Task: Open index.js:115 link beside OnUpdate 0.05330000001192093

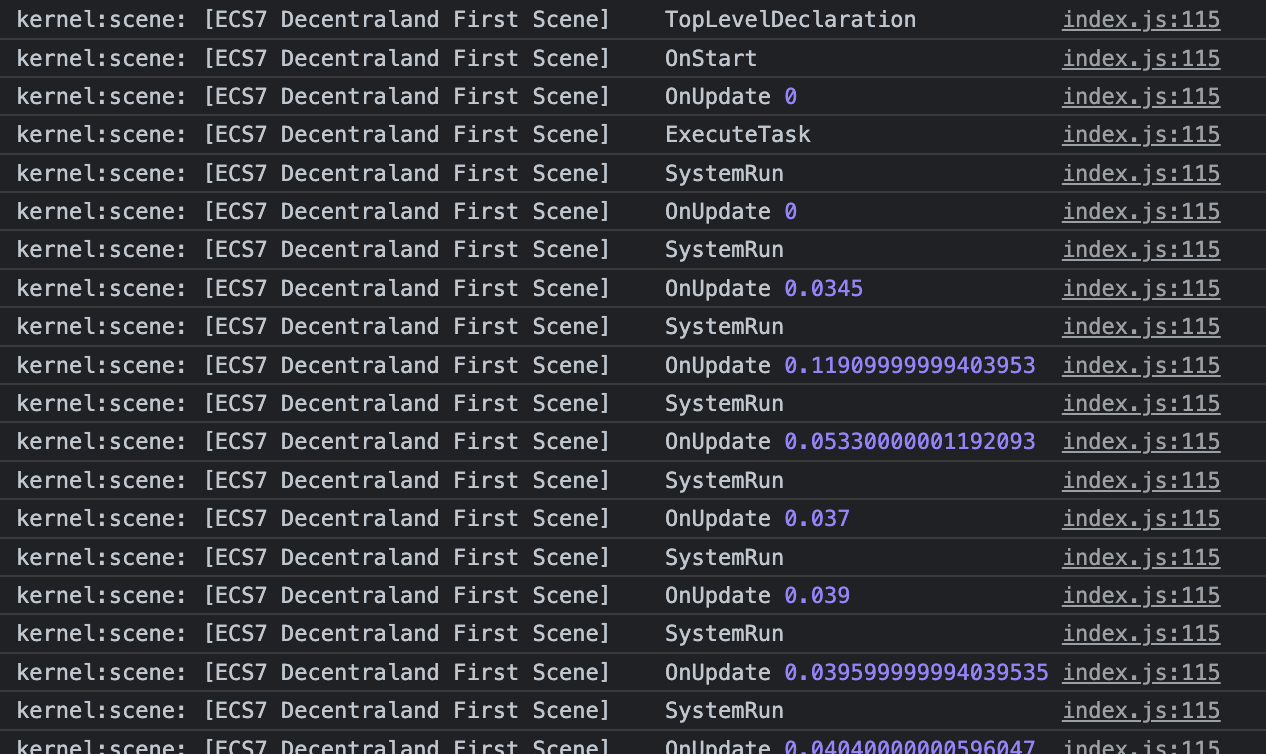Action: click(1140, 441)
